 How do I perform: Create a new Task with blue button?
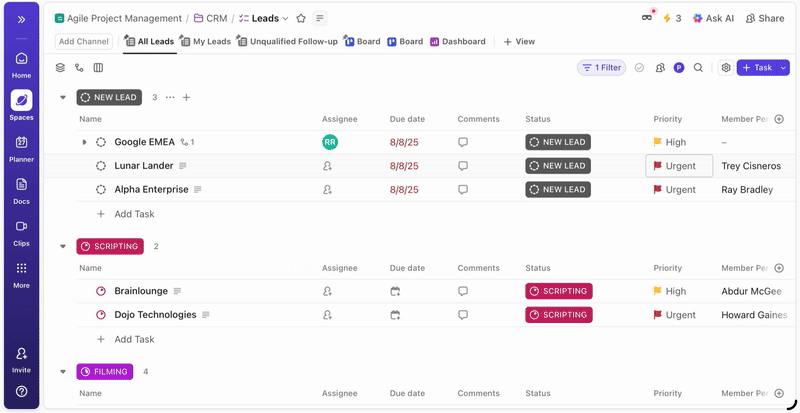click(757, 68)
